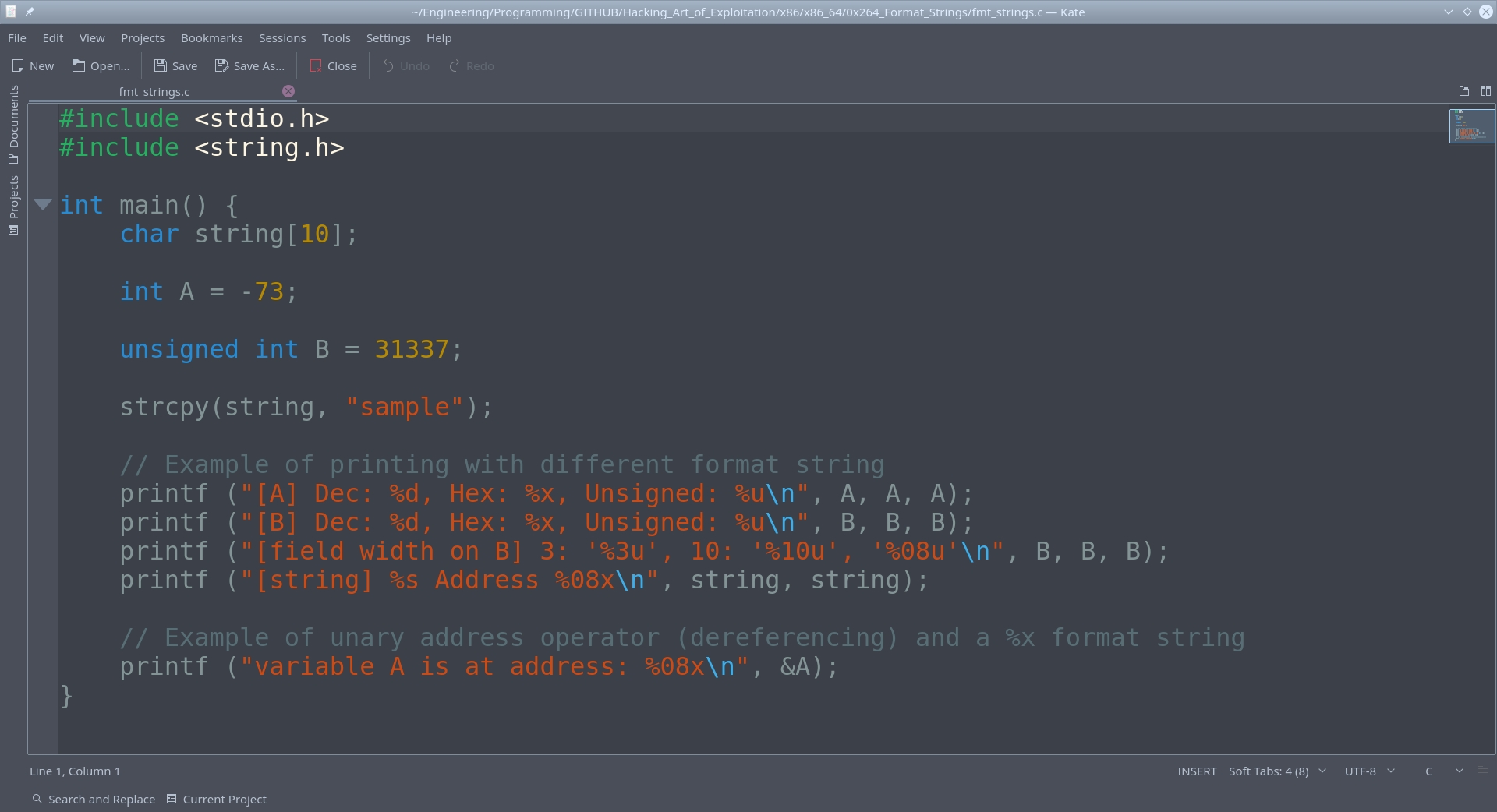Screen dimensions: 1497x812
Task: Save the current file using Save
Action: (175, 66)
